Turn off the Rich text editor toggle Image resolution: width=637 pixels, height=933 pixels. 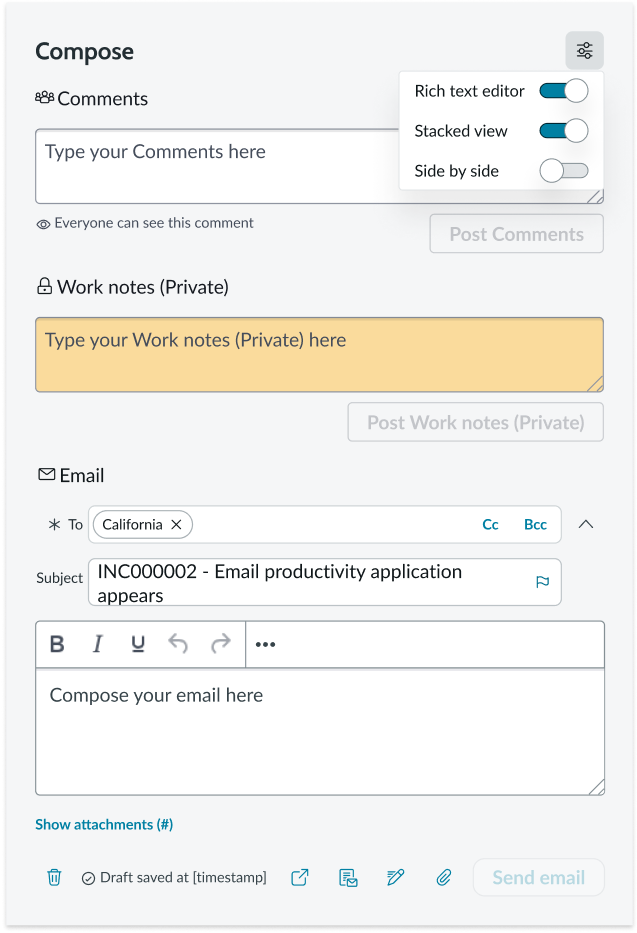564,91
